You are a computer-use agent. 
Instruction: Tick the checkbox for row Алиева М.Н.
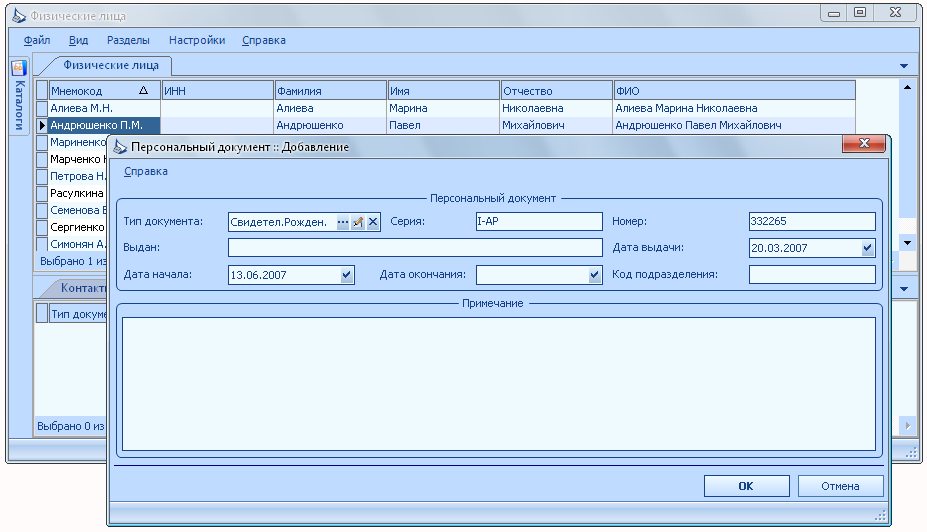[x=42, y=108]
